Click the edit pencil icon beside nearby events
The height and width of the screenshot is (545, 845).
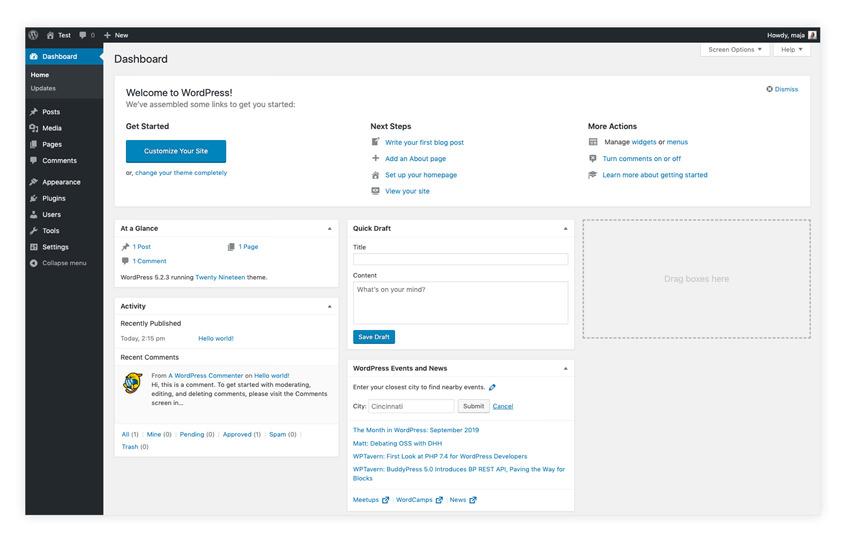tap(492, 387)
